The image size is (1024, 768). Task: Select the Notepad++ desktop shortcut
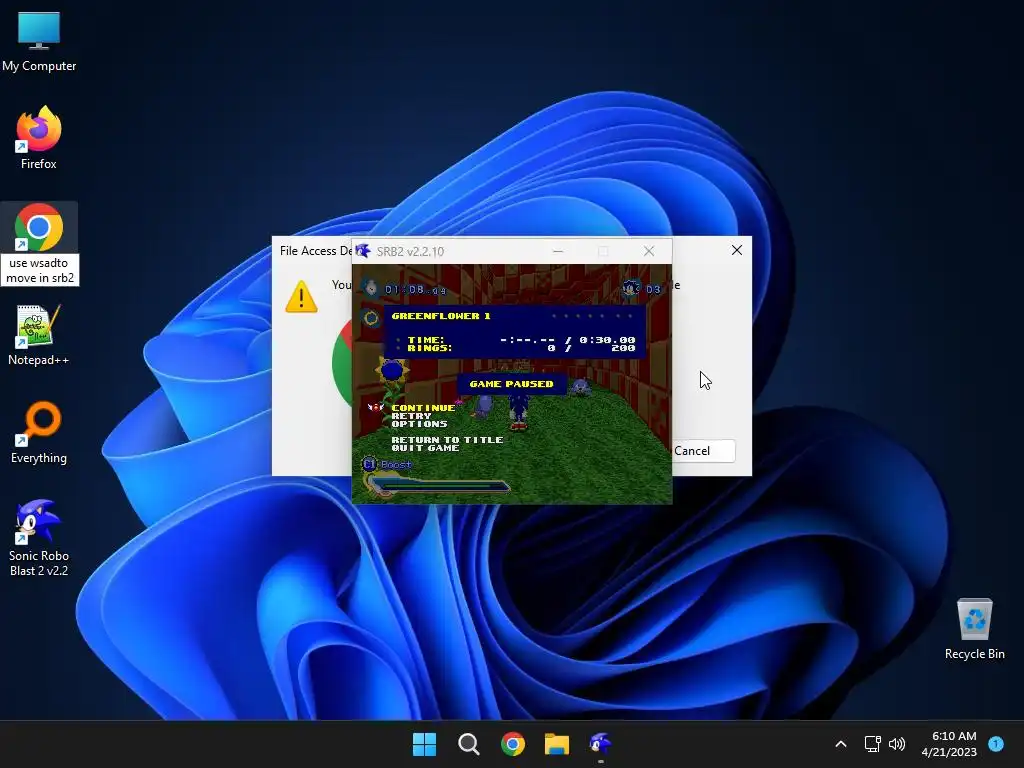[x=39, y=335]
